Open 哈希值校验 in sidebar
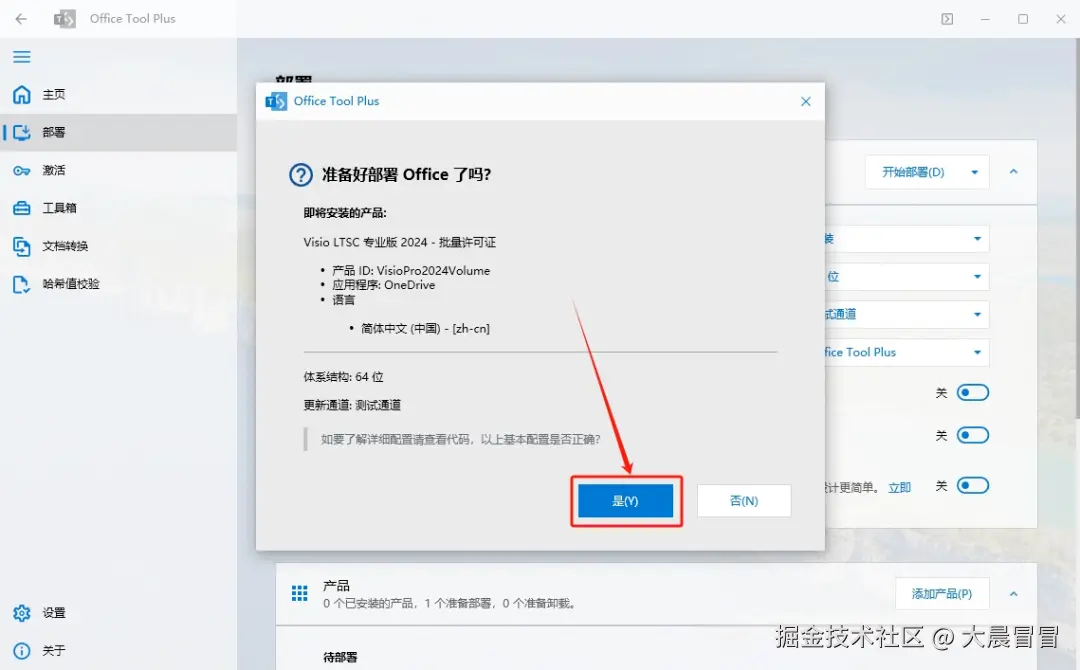The image size is (1080, 670). (118, 284)
